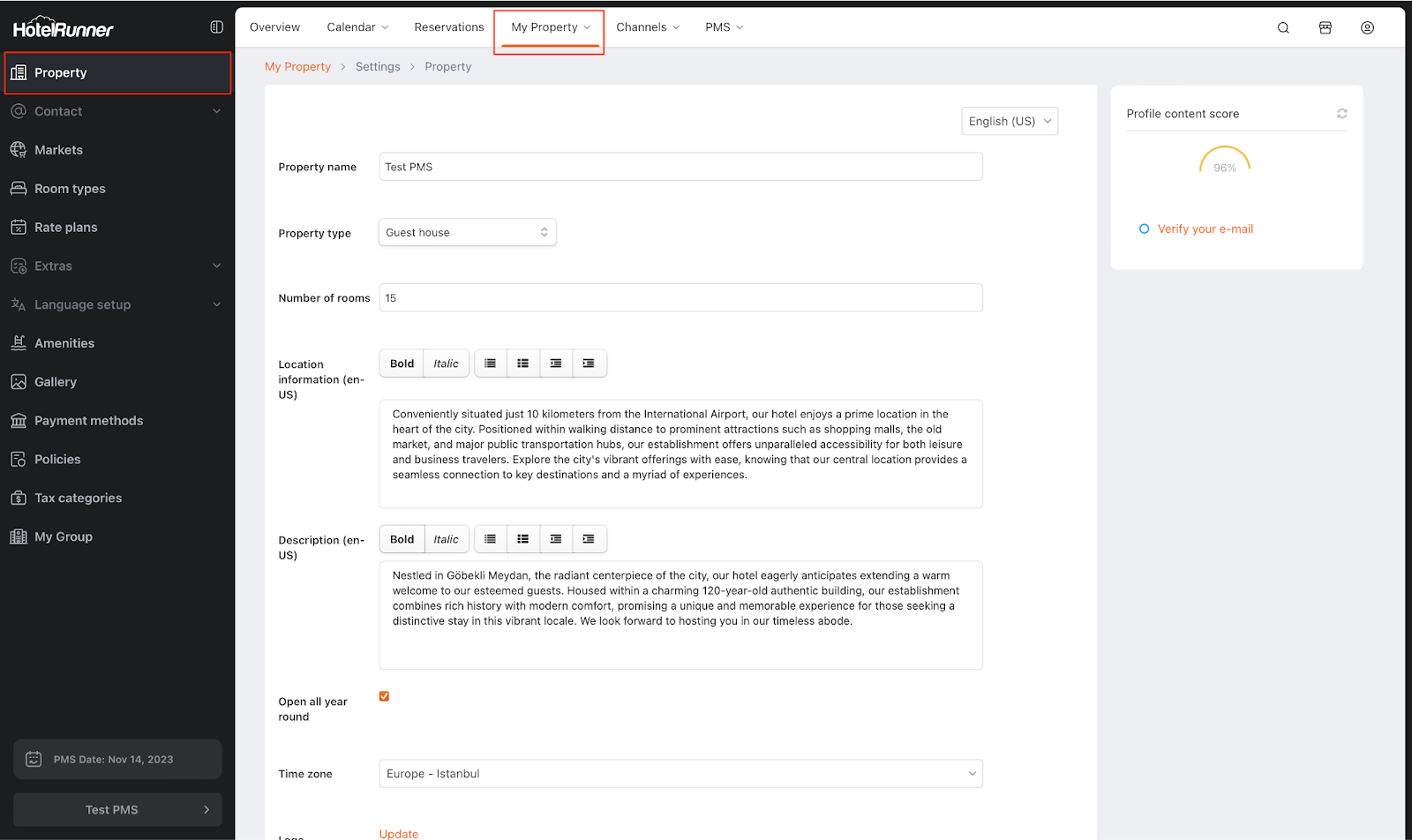1412x840 pixels.
Task: Open the Time zone dropdown
Action: pyautogui.click(x=680, y=774)
